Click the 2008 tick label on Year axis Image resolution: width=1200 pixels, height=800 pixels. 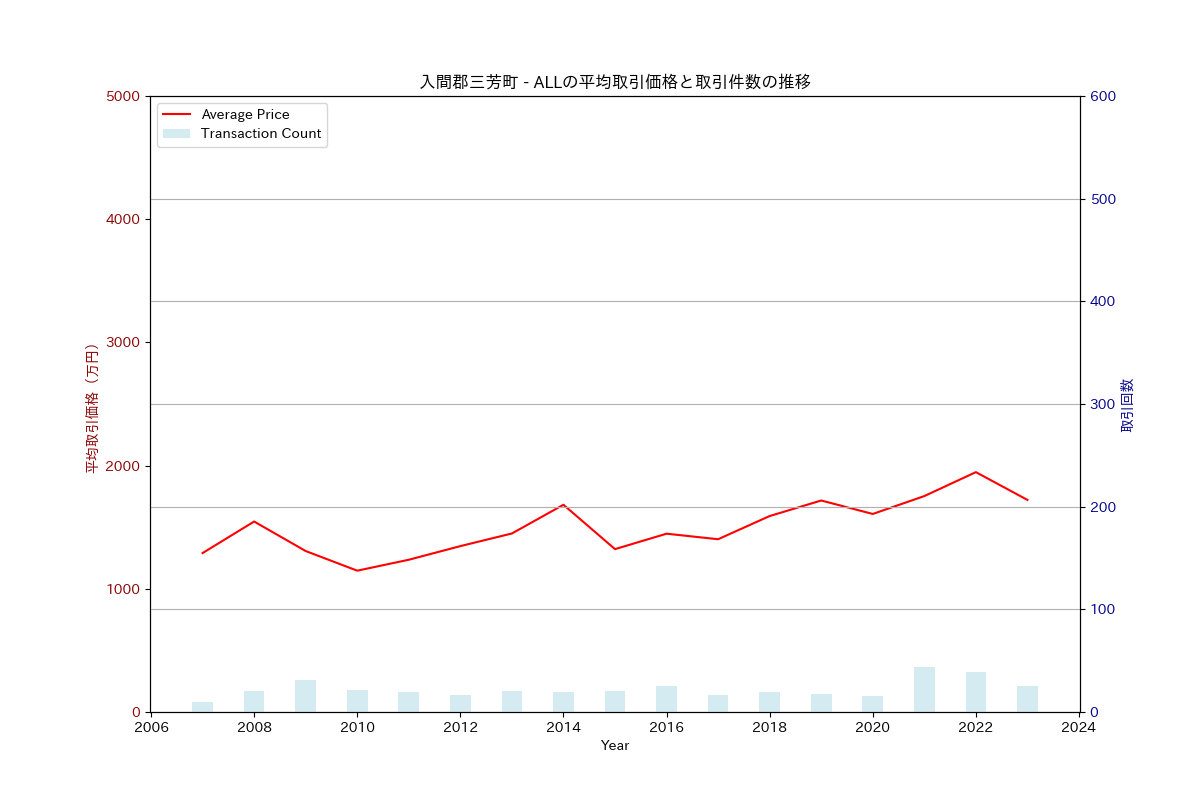(254, 728)
